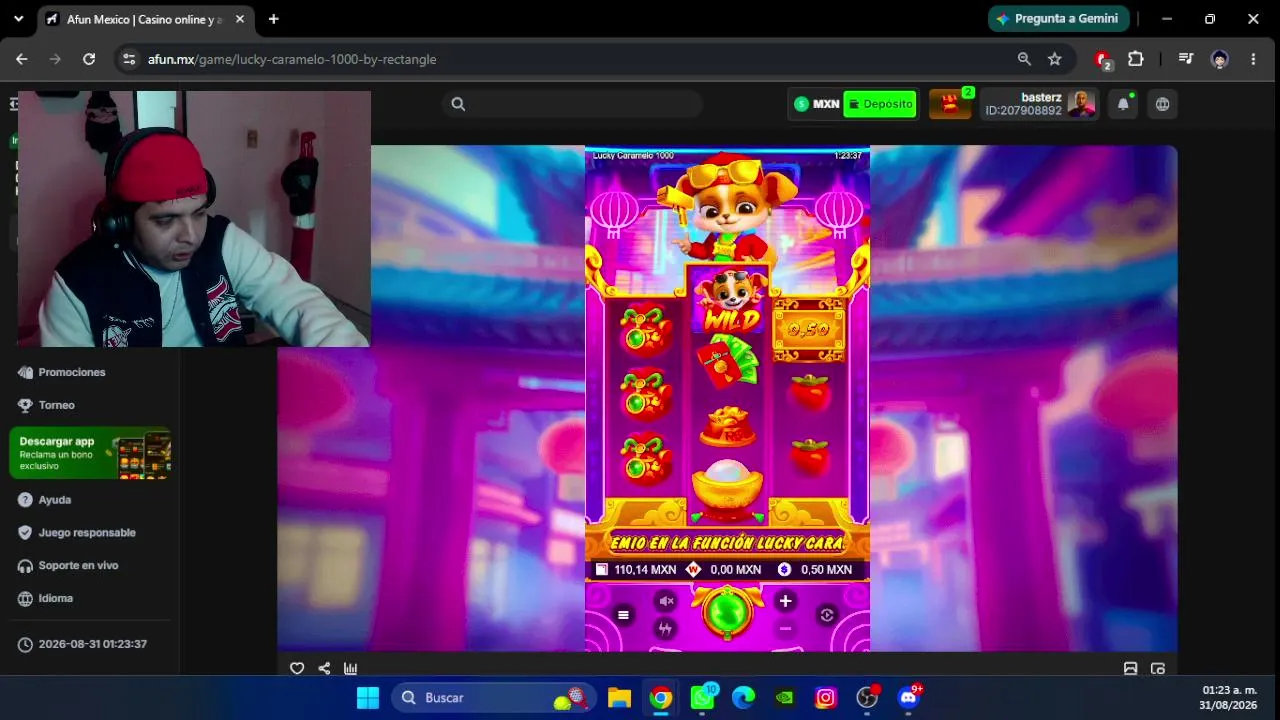Reload the page in Chrome
Screen dimensions: 1280x720
point(89,59)
